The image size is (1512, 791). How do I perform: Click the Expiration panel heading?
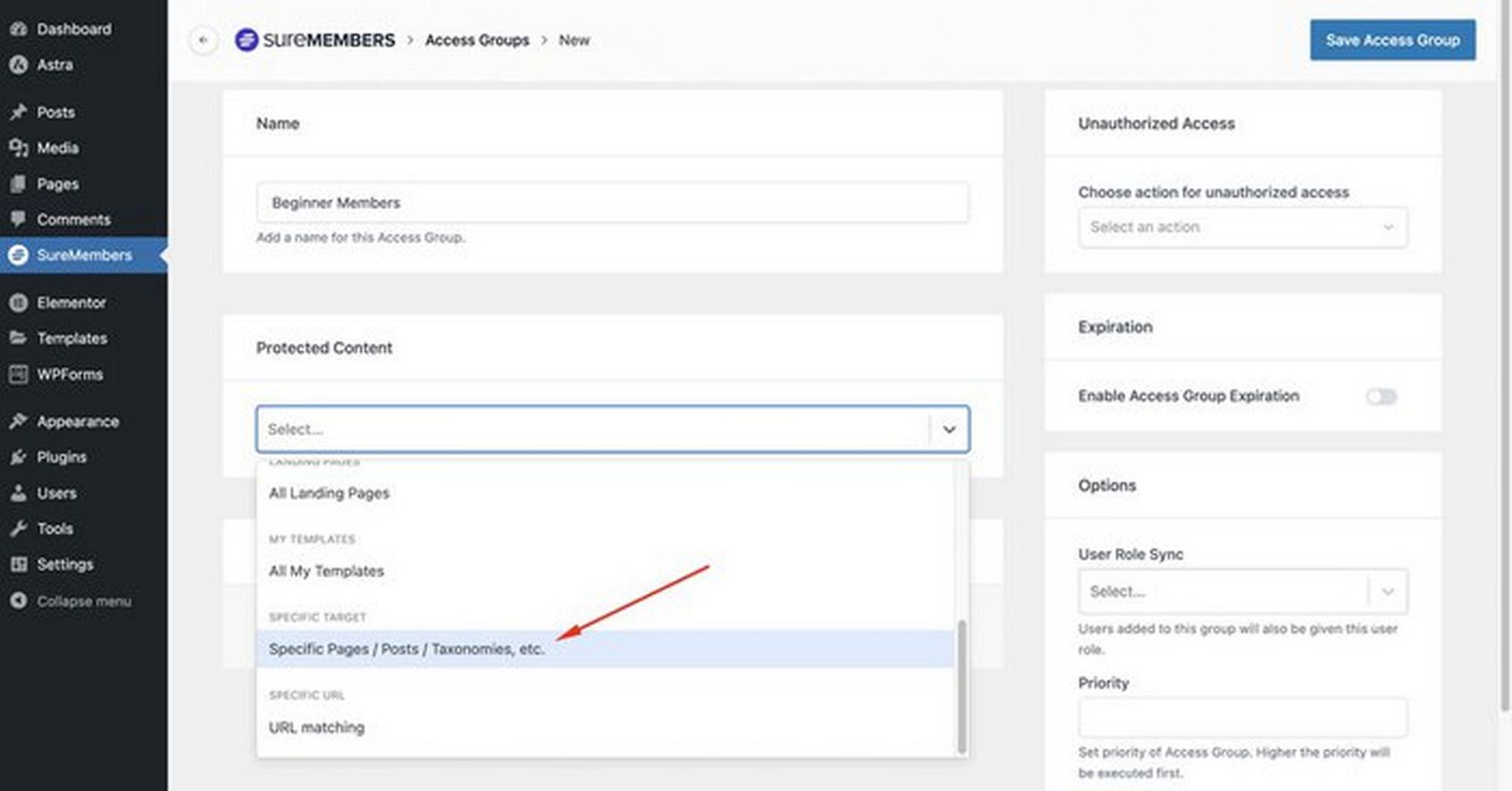pyautogui.click(x=1115, y=327)
